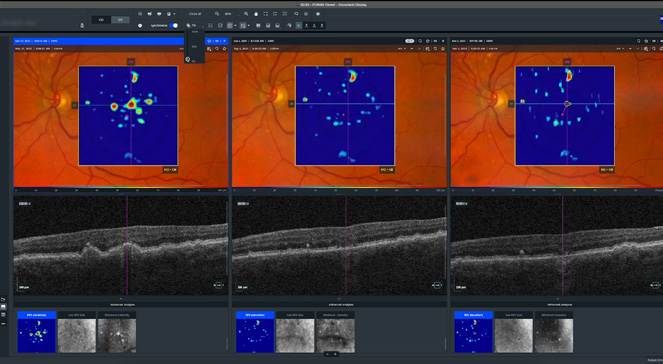
Task: Open the middle pane Sub-RPE Slab tab
Action: click(295, 315)
